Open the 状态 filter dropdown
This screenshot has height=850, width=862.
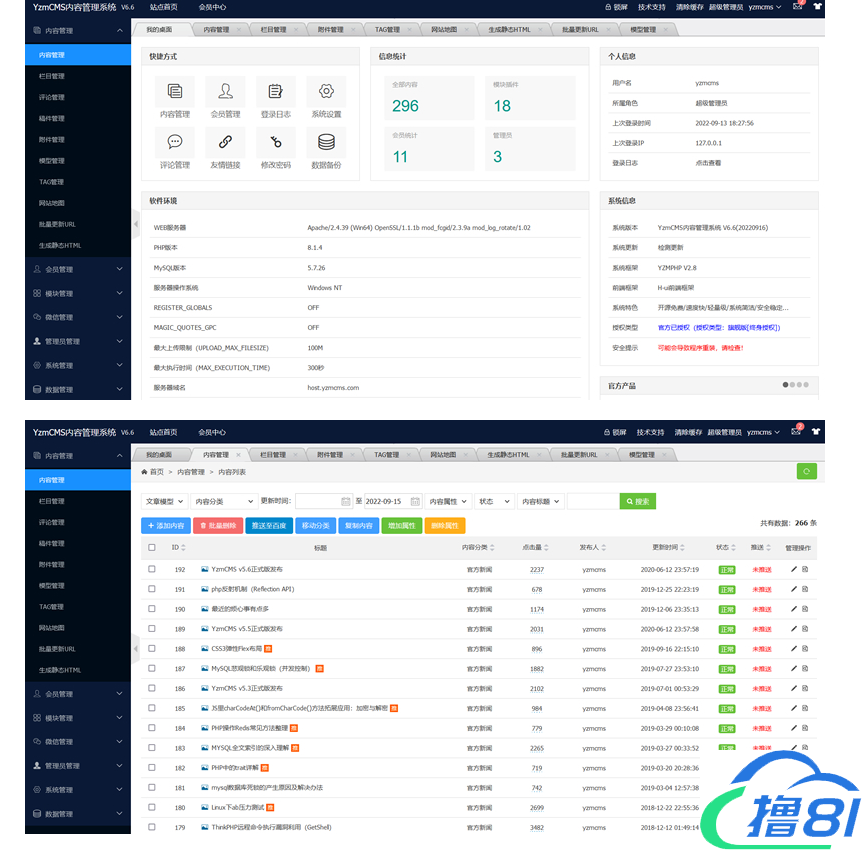coord(494,501)
